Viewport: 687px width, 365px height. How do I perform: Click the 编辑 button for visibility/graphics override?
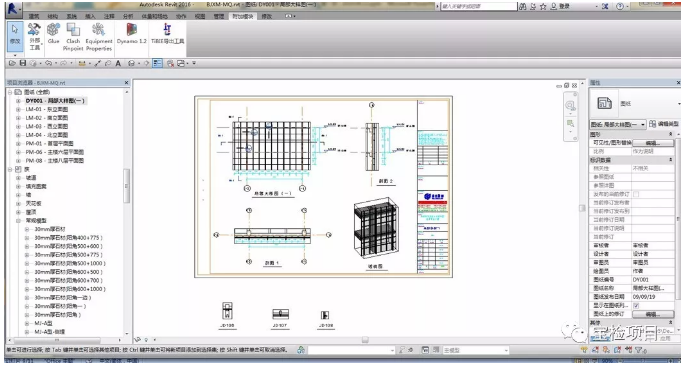pyautogui.click(x=653, y=143)
